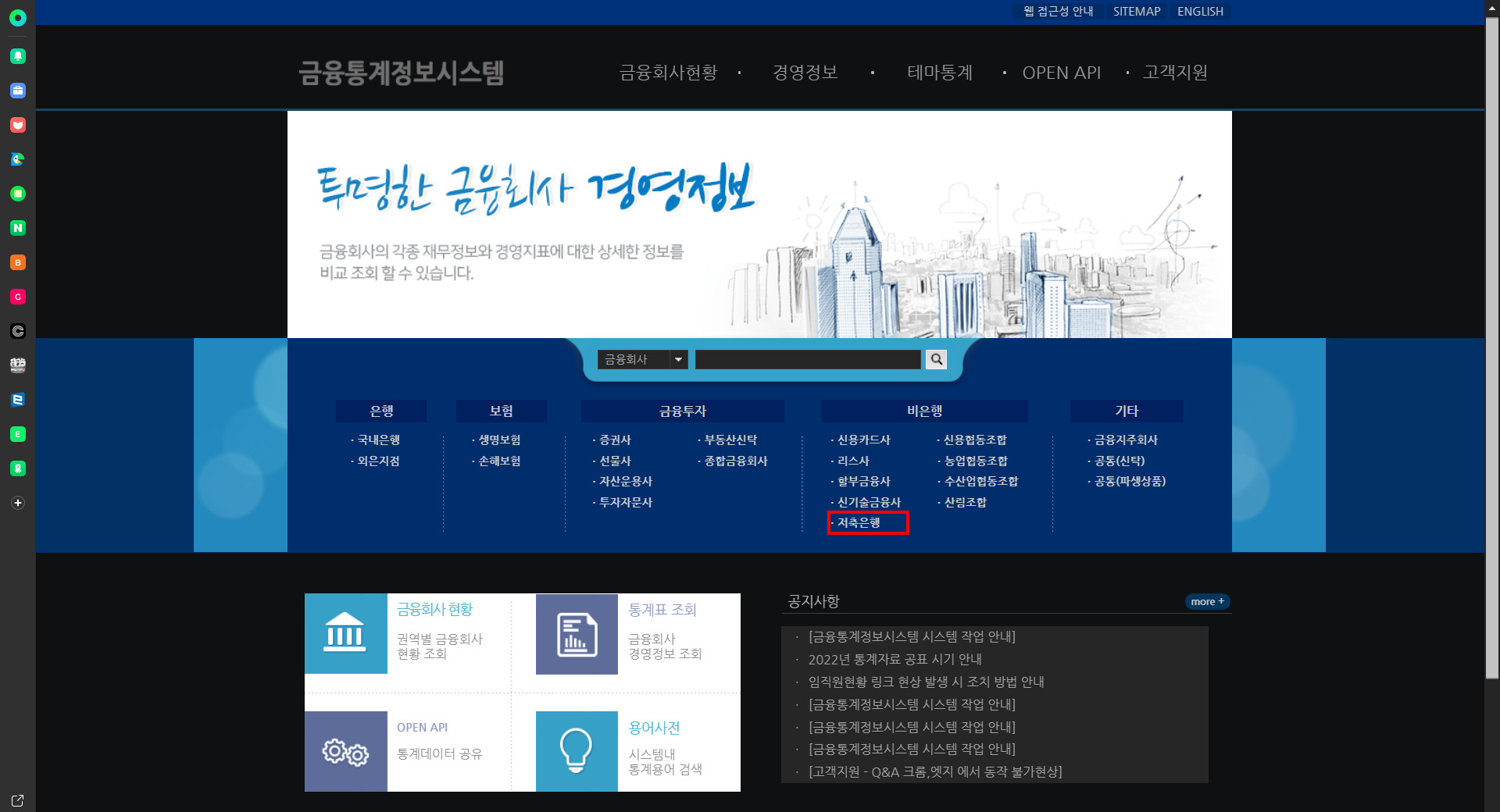Click the OPEN API gears icon
This screenshot has width=1500, height=812.
pos(345,751)
